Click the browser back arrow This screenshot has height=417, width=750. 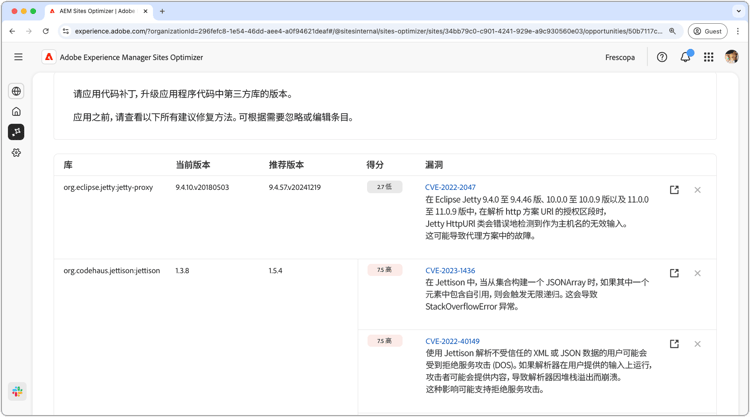click(12, 31)
